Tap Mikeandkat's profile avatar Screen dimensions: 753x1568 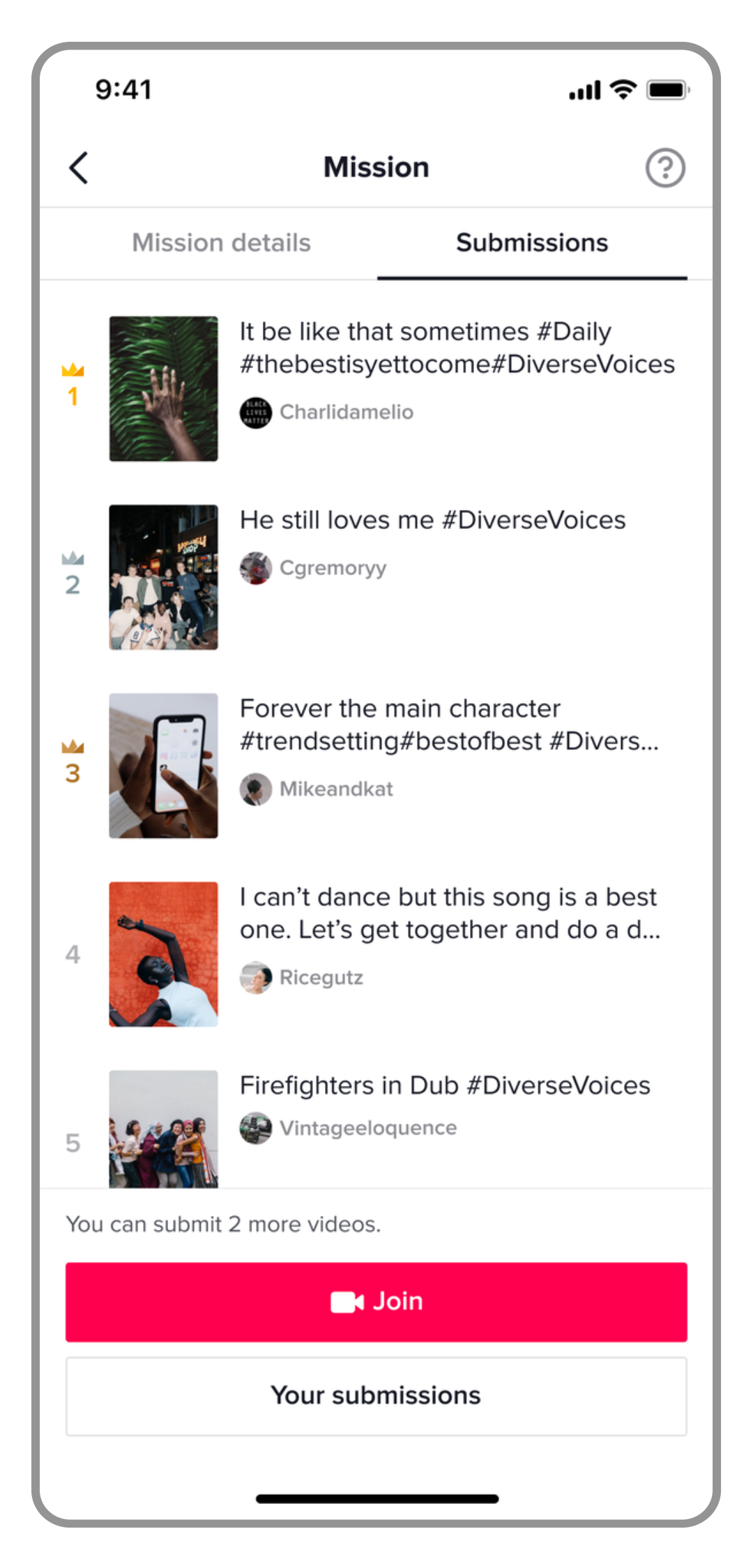tap(256, 789)
